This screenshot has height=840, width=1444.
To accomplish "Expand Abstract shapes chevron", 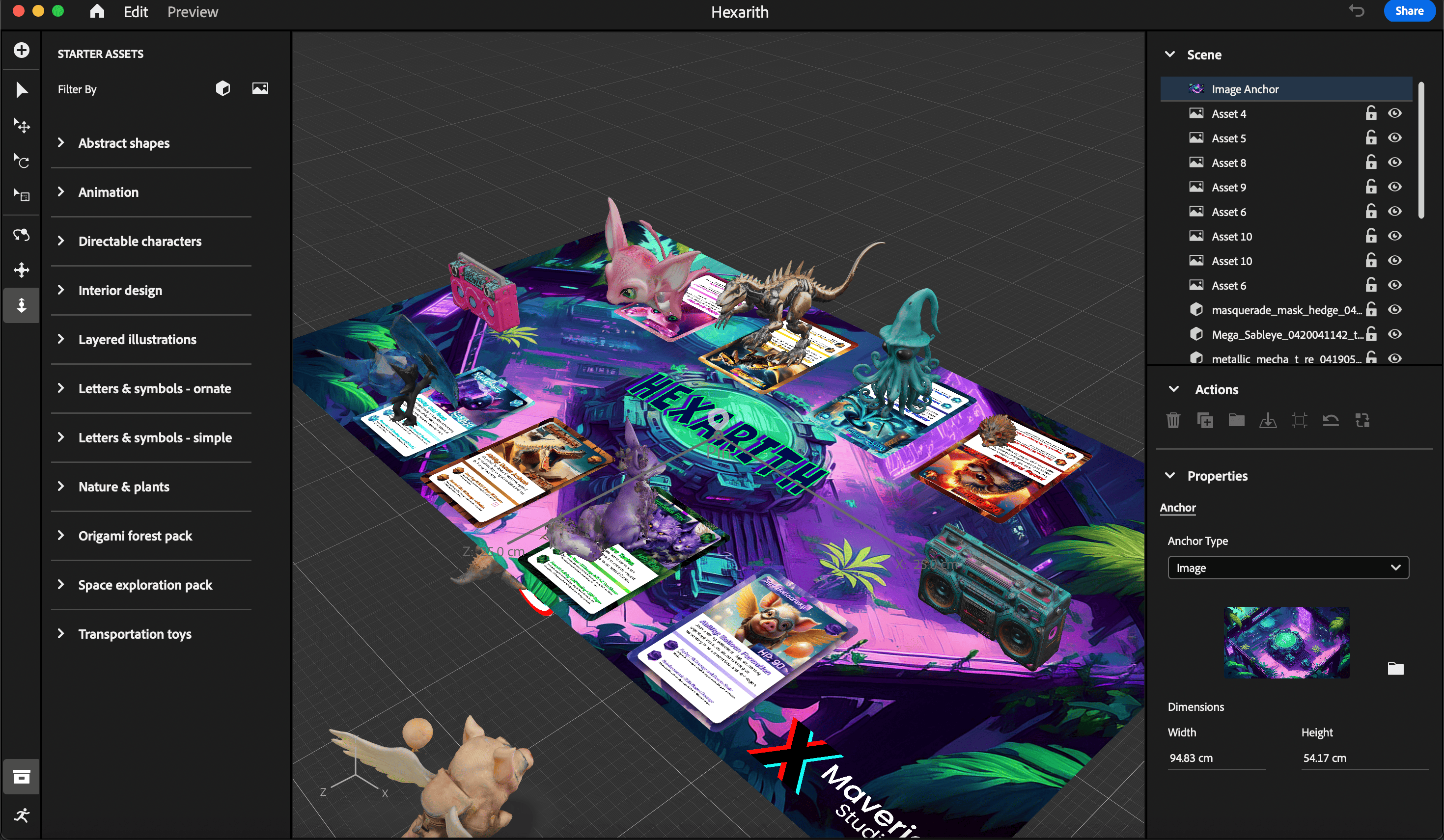I will [x=61, y=142].
